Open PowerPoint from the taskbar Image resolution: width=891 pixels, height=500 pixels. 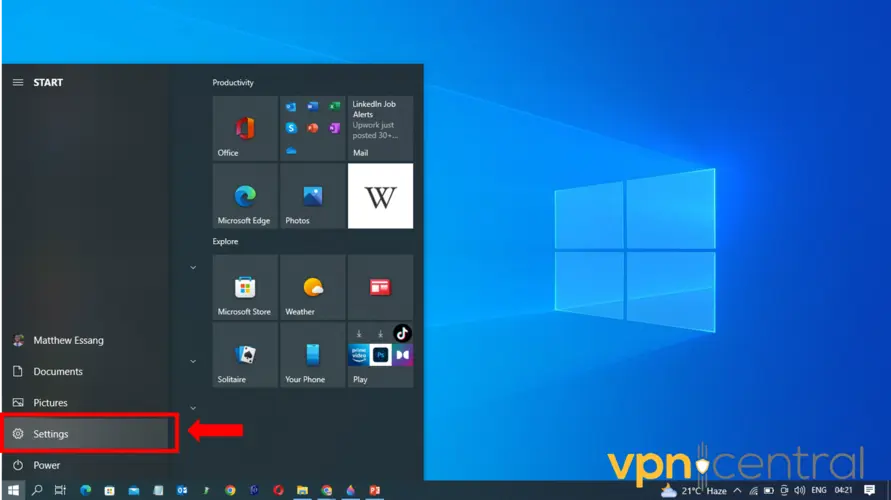pos(374,490)
